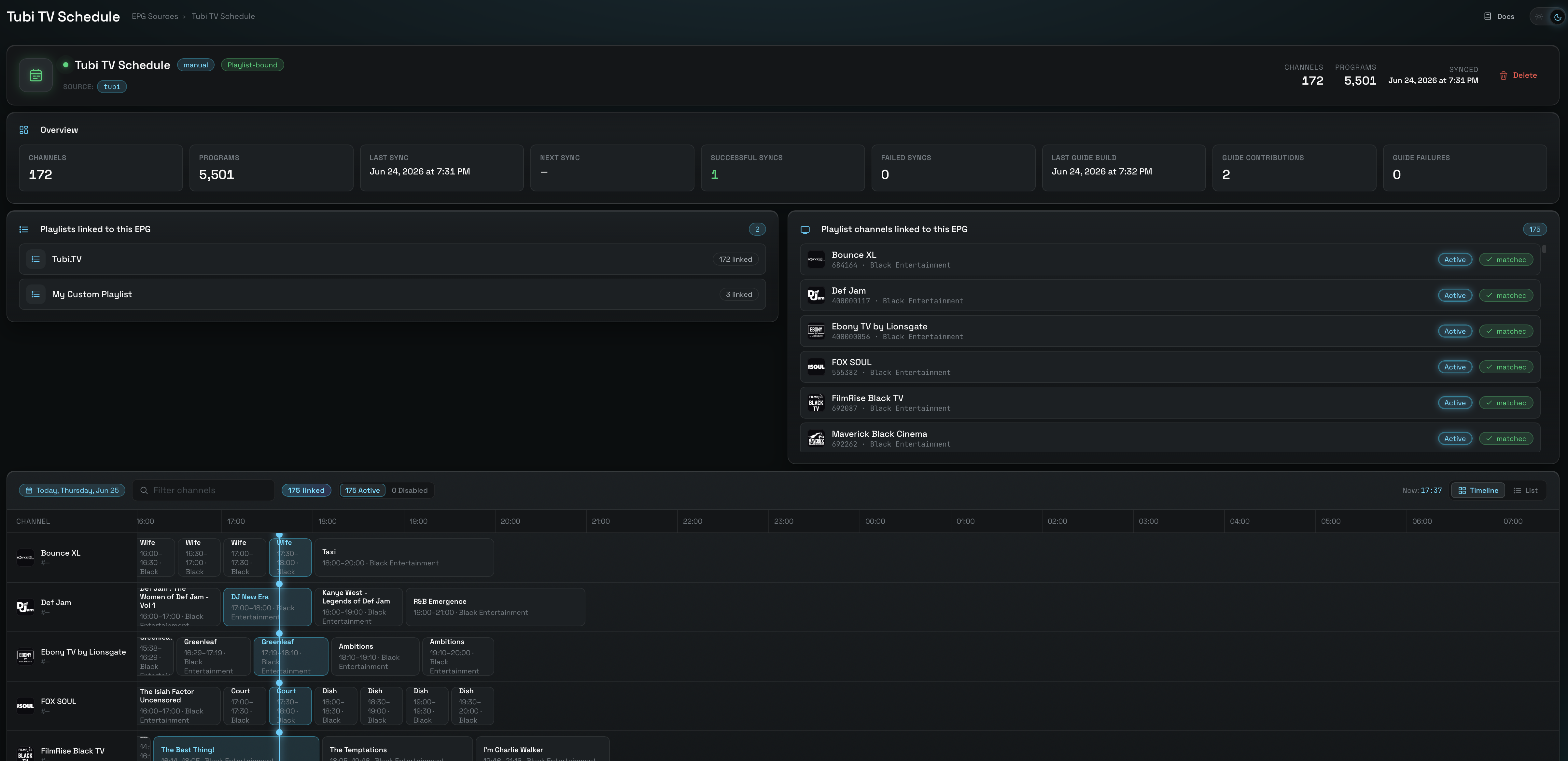Open The Temptations program block

tap(398, 749)
